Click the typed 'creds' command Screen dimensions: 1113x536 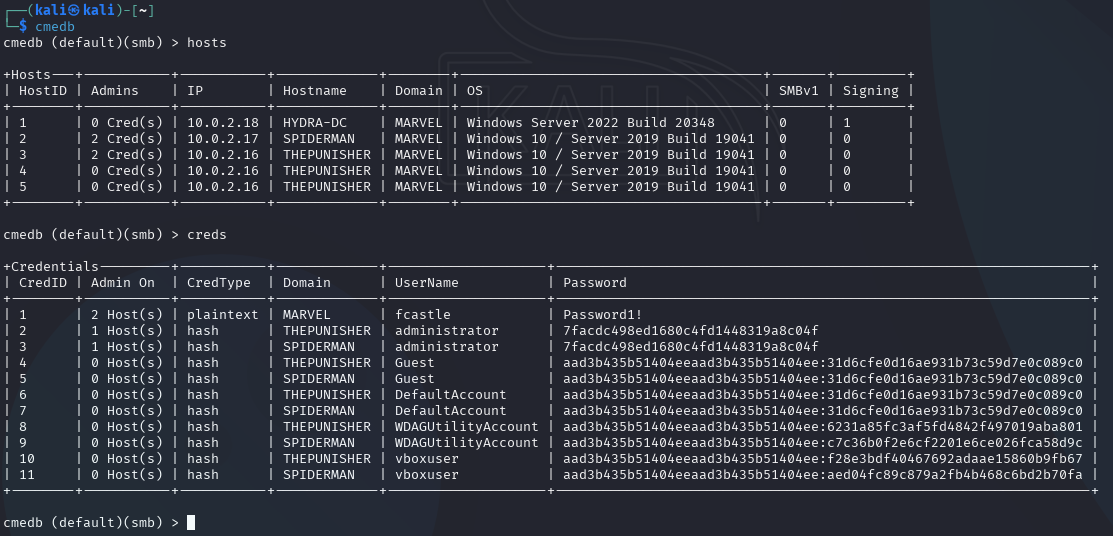[x=206, y=234]
